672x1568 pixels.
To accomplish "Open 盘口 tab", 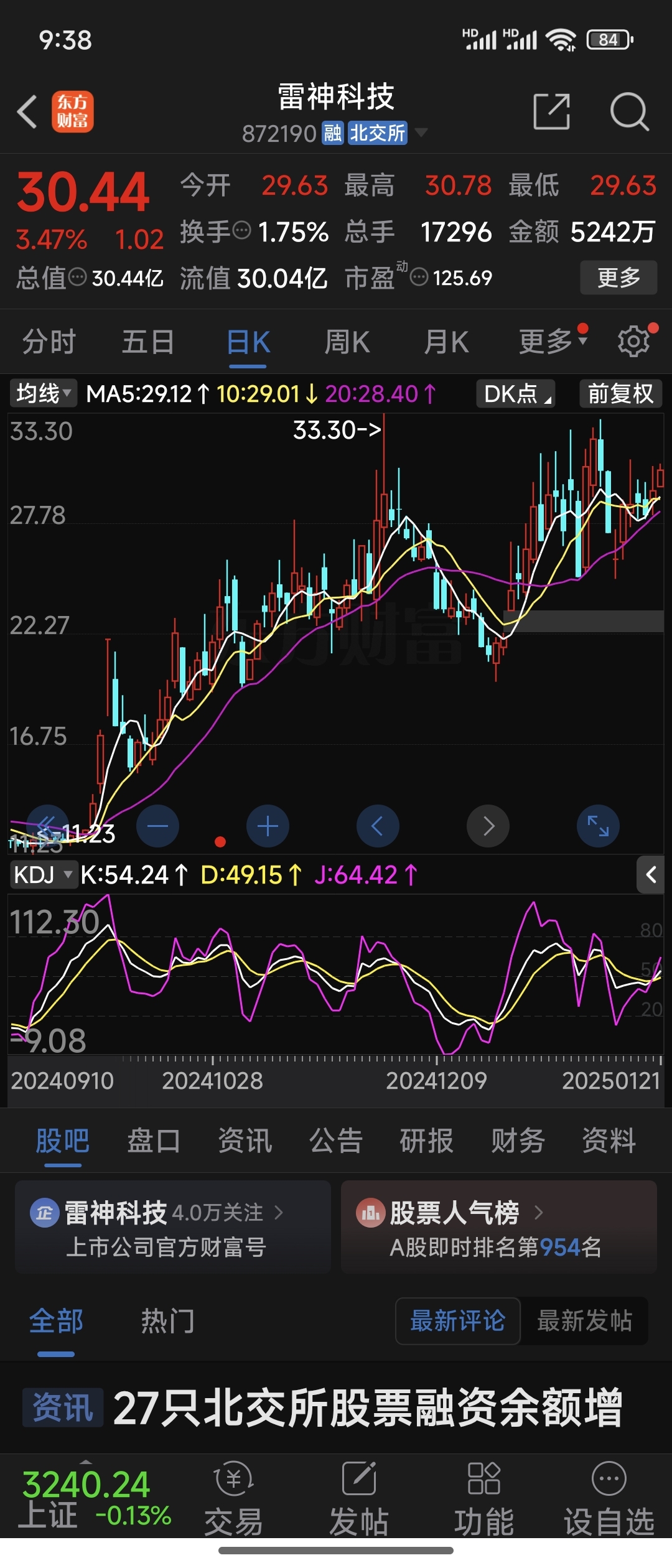I will click(154, 1141).
